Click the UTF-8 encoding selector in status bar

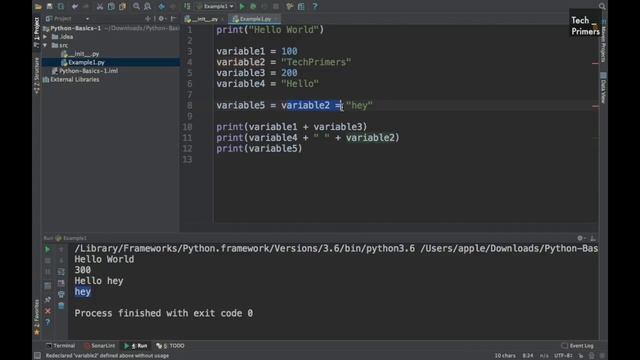(563, 356)
